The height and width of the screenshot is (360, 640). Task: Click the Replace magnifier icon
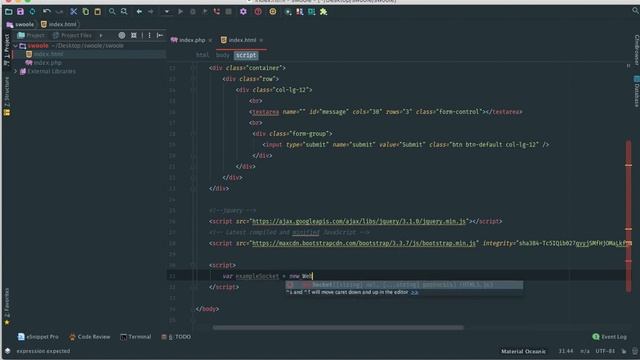(124, 11)
